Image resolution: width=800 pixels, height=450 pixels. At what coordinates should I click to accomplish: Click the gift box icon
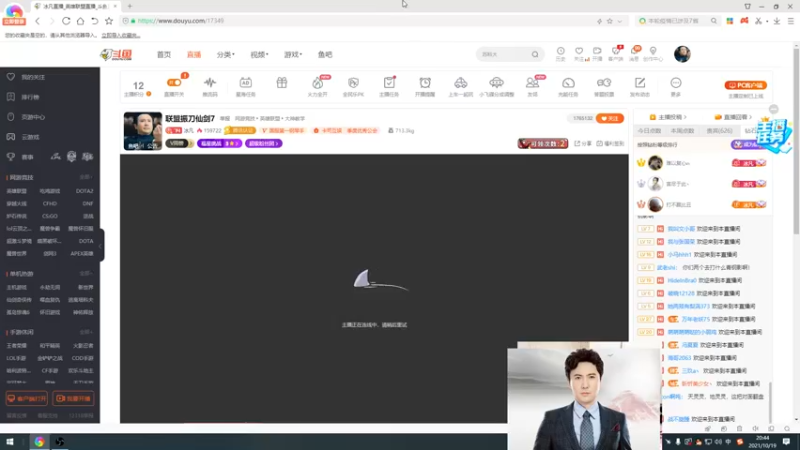click(x=282, y=83)
